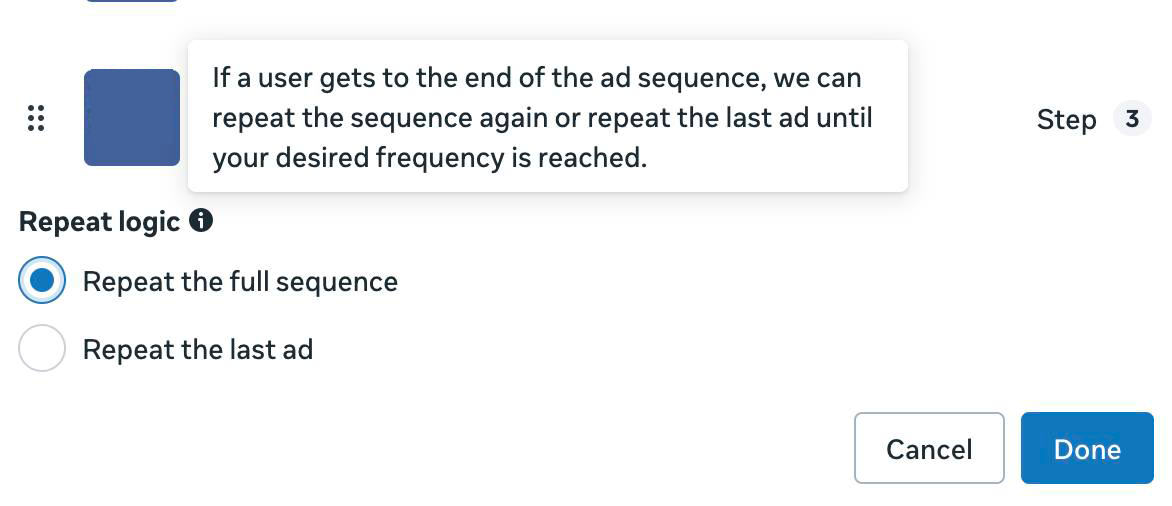Click the 'Repeat the full sequence' label text
Image resolution: width=1172 pixels, height=506 pixels.
click(240, 282)
